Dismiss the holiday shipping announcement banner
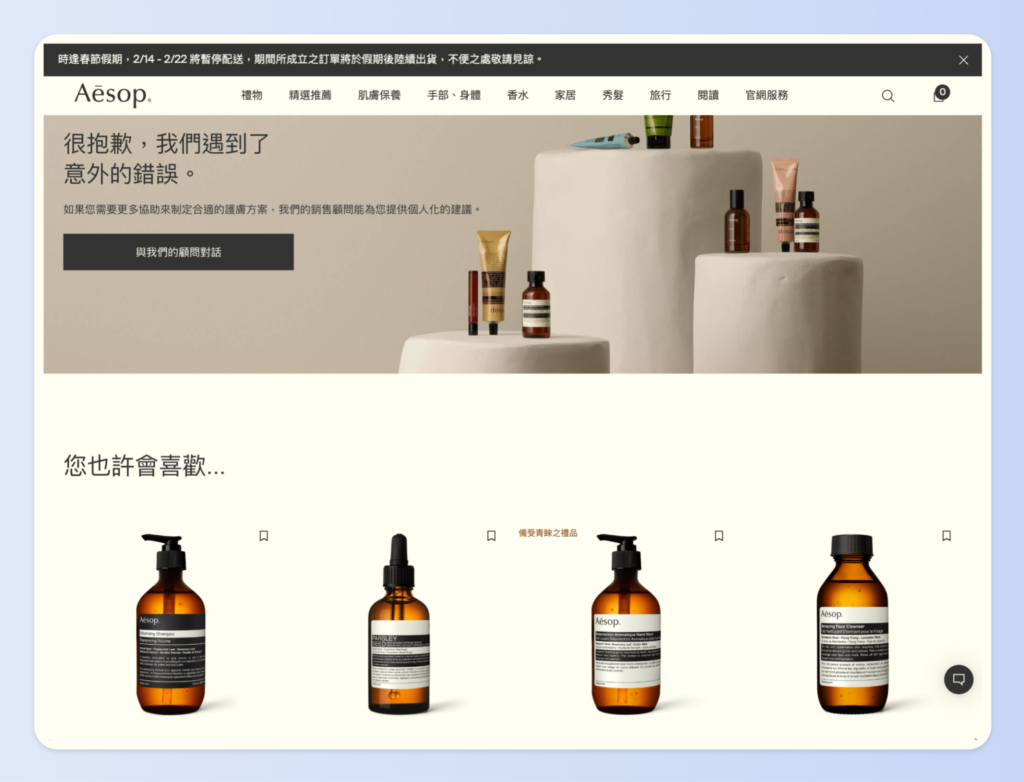The height and width of the screenshot is (782, 1024). pyautogui.click(x=963, y=60)
